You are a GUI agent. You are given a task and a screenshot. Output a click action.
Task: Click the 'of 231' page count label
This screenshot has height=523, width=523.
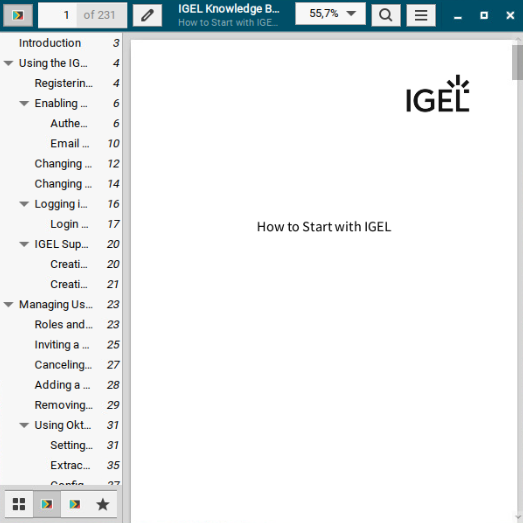click(99, 15)
